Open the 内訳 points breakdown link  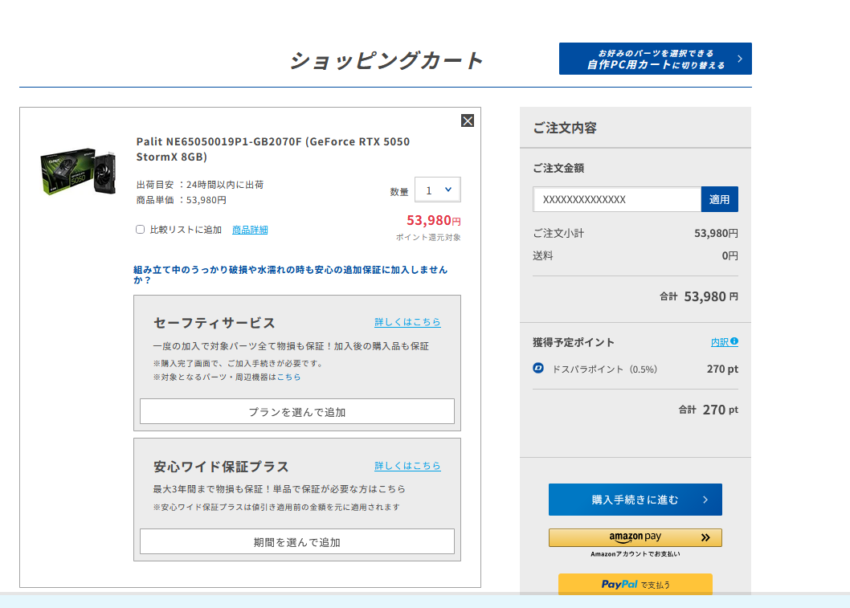724,342
